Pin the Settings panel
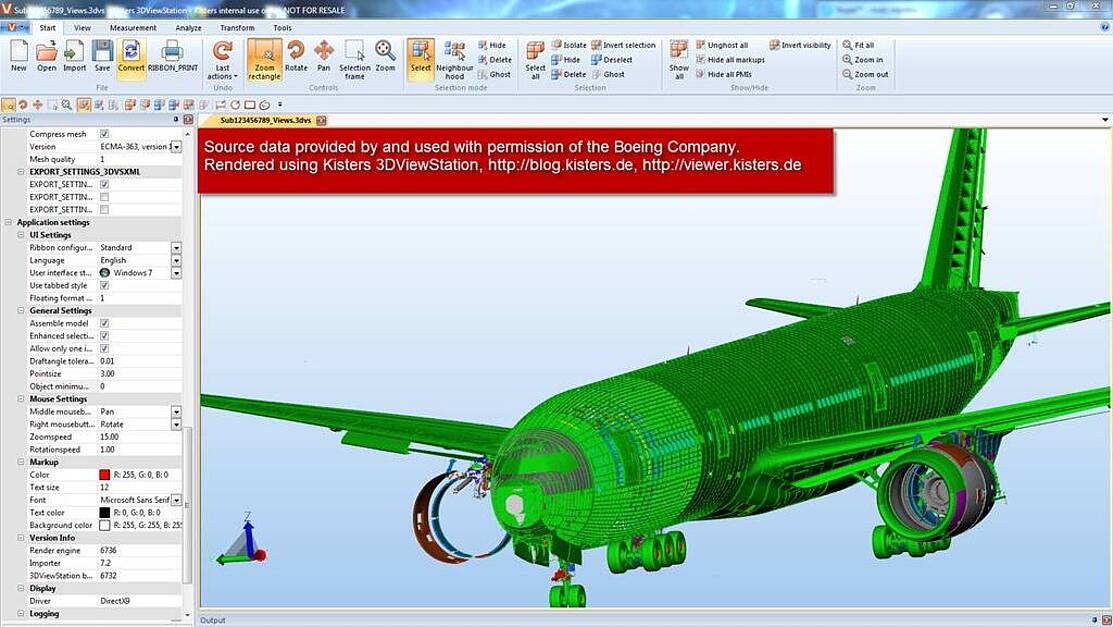 click(x=176, y=119)
